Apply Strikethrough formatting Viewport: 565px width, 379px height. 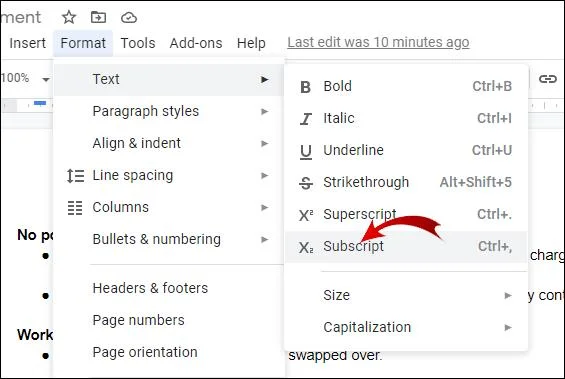[x=406, y=183]
